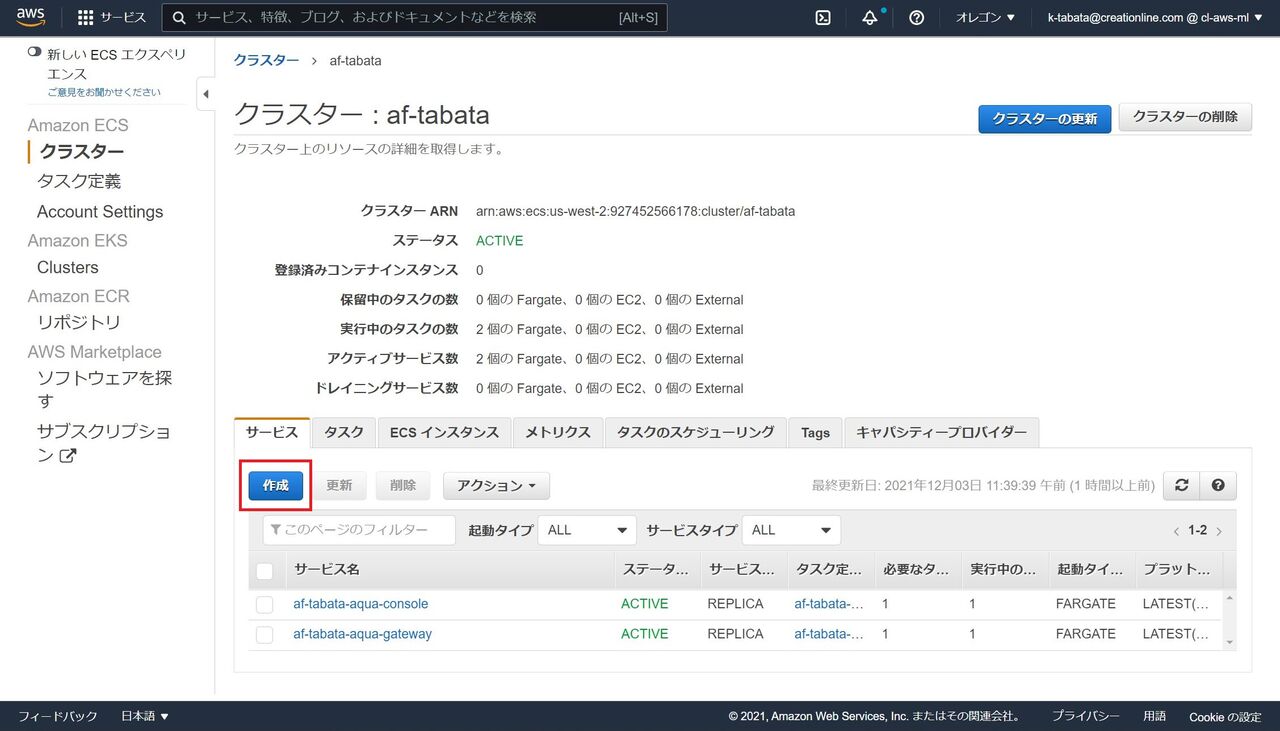Select the サービス tab
Viewport: 1280px width, 731px height.
coord(272,432)
